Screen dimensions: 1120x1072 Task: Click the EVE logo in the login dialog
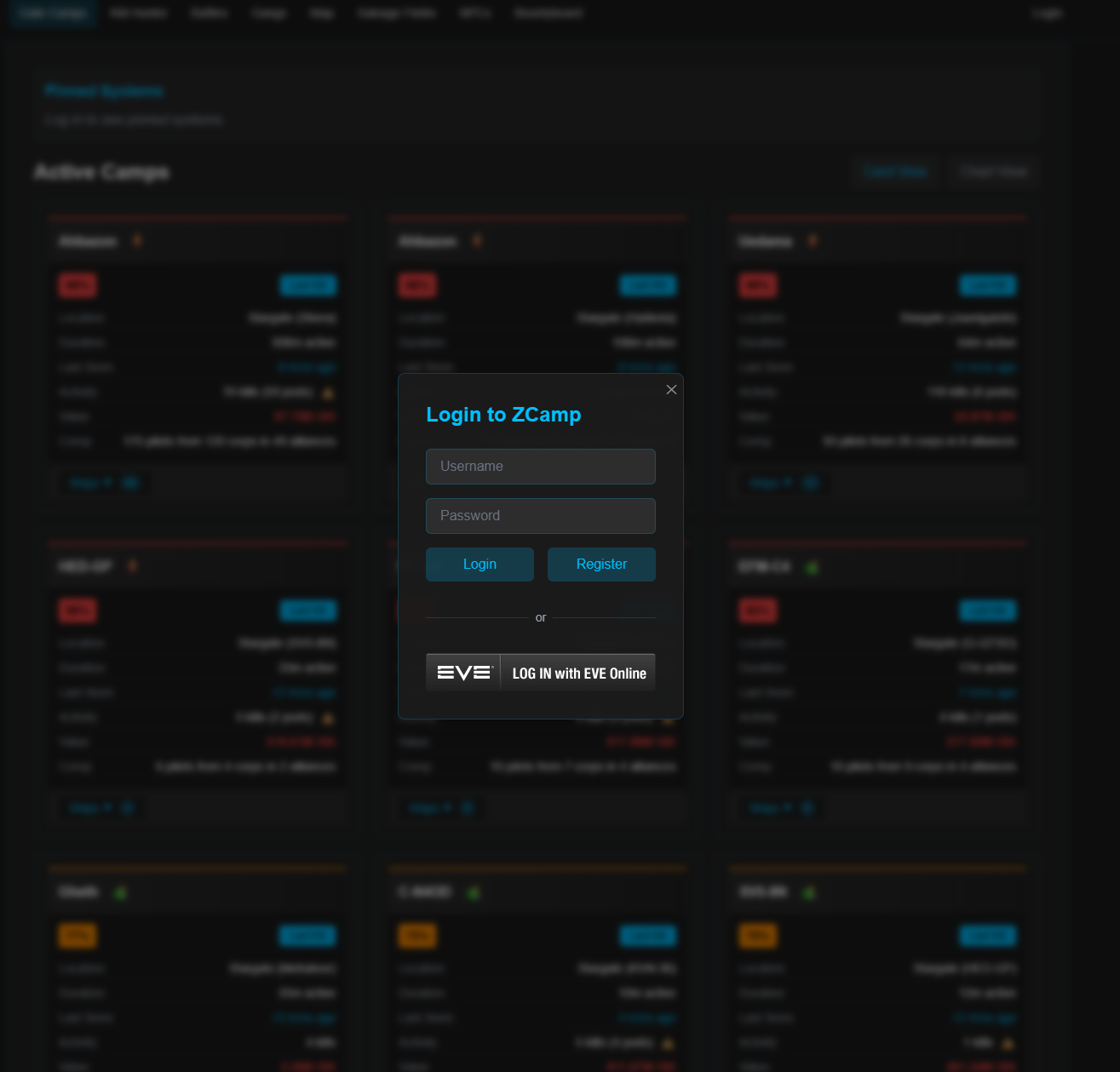pyautogui.click(x=464, y=673)
